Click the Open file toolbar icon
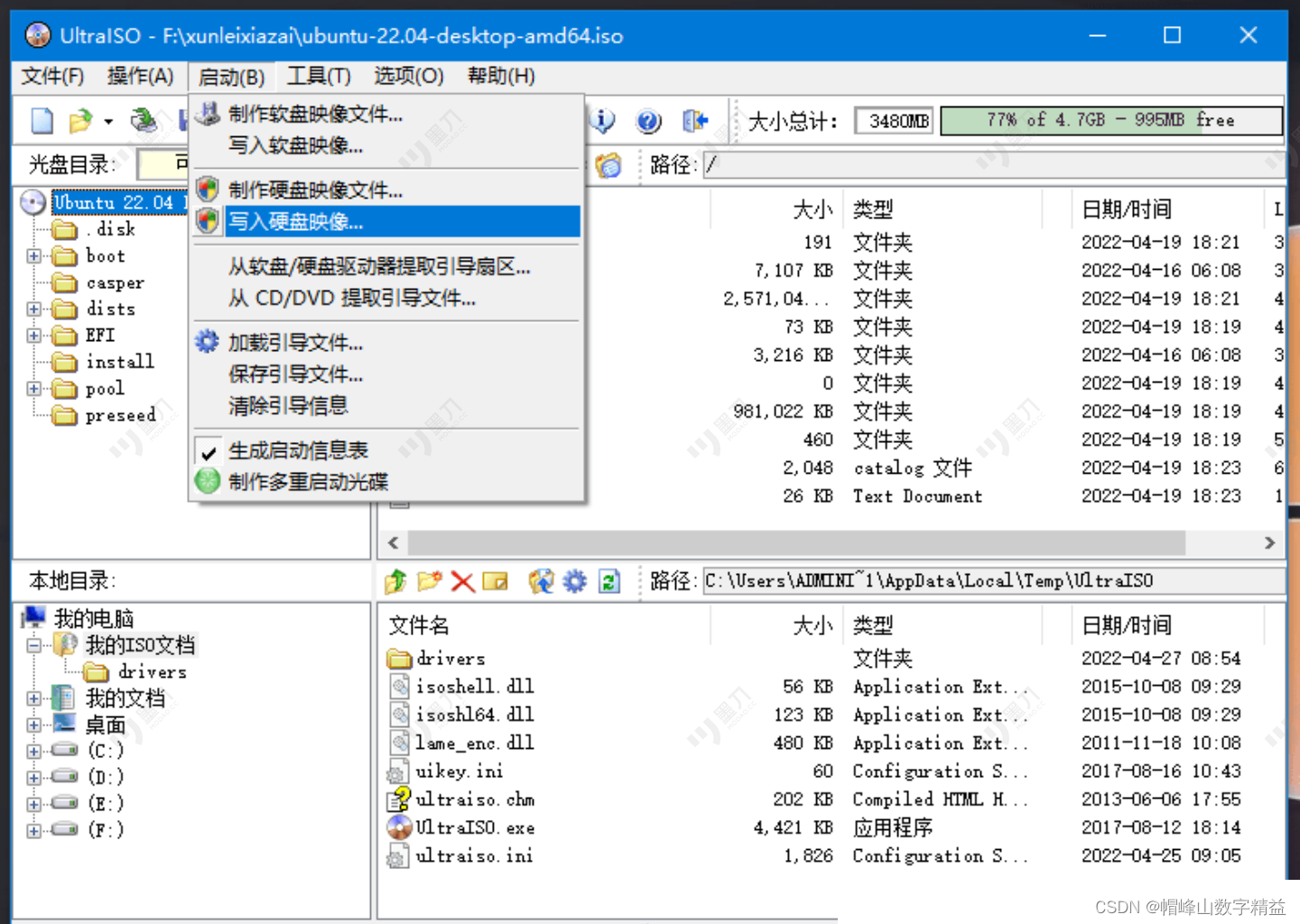 point(81,120)
